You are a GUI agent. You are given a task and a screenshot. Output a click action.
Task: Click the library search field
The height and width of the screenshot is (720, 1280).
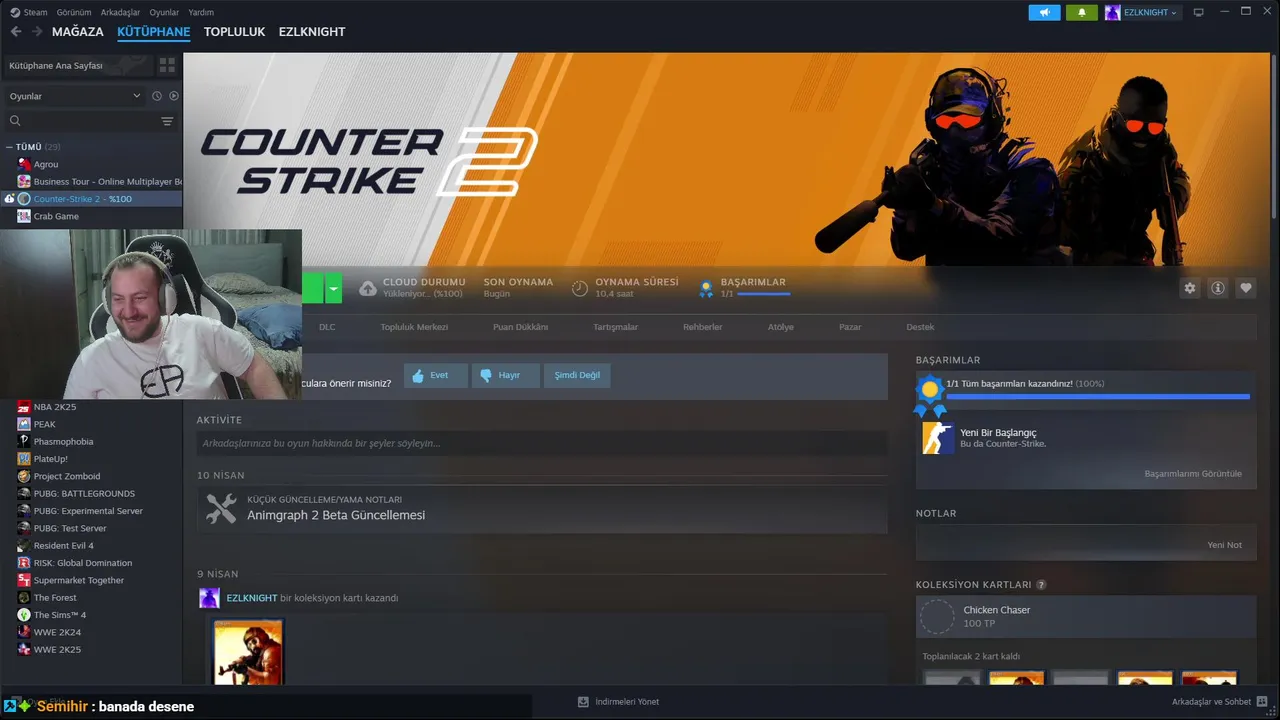tap(80, 121)
